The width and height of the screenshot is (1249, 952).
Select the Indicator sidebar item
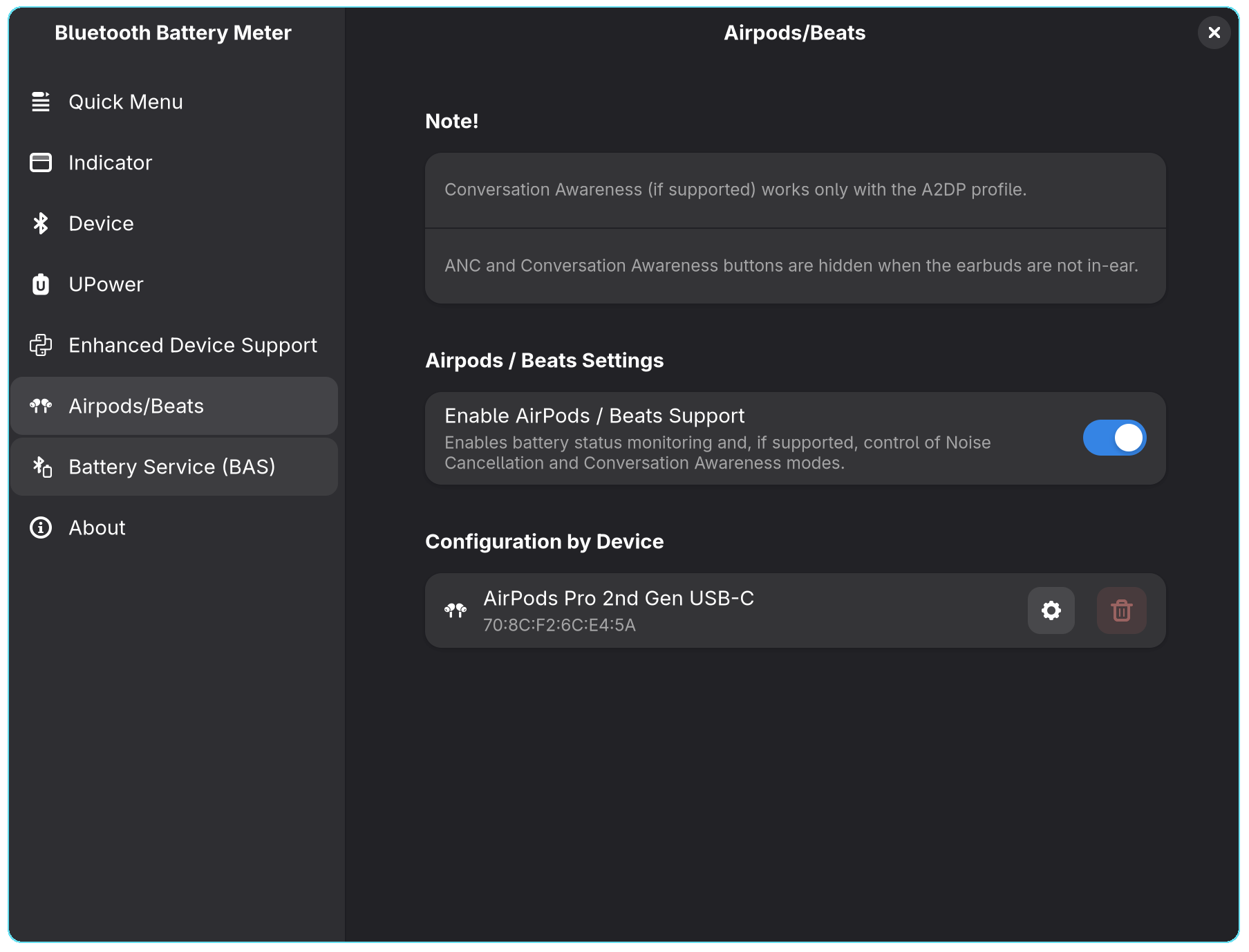click(x=174, y=162)
